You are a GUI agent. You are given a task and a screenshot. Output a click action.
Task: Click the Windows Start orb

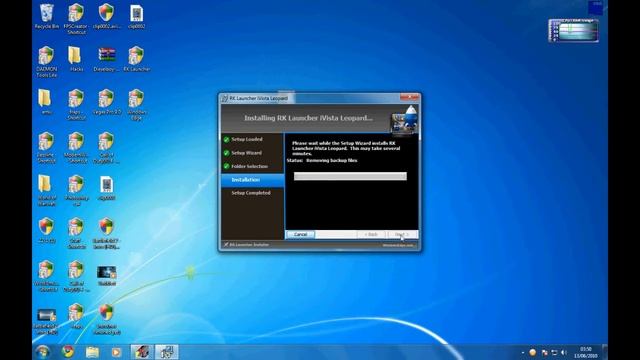[x=42, y=351]
